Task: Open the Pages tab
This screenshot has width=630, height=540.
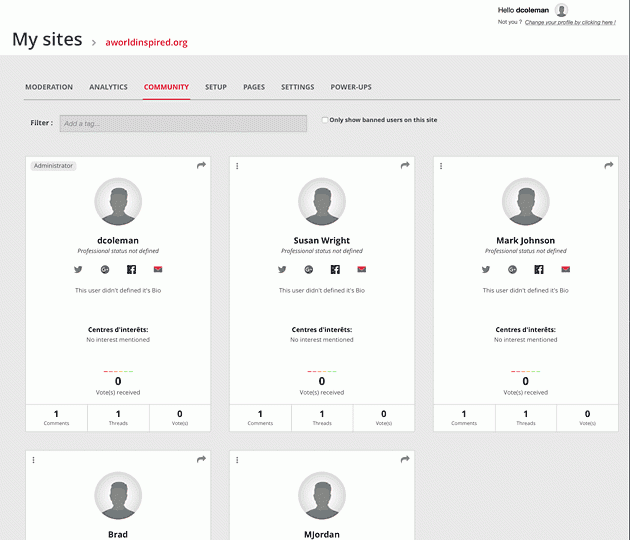Action: (x=254, y=87)
